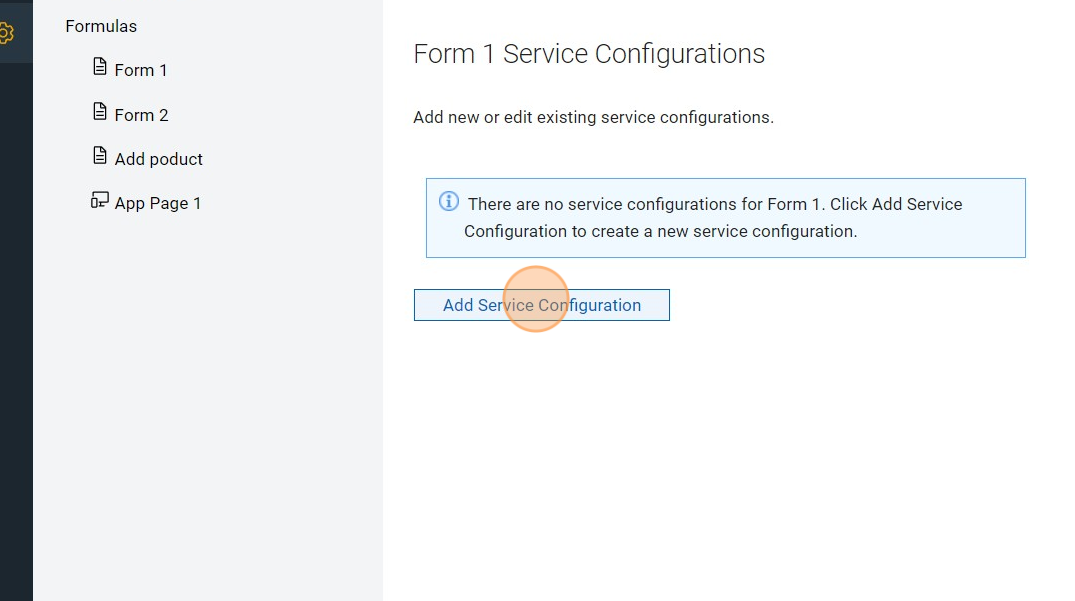Click the blue info icon in the notice
The image size is (1075, 601).
(x=449, y=201)
